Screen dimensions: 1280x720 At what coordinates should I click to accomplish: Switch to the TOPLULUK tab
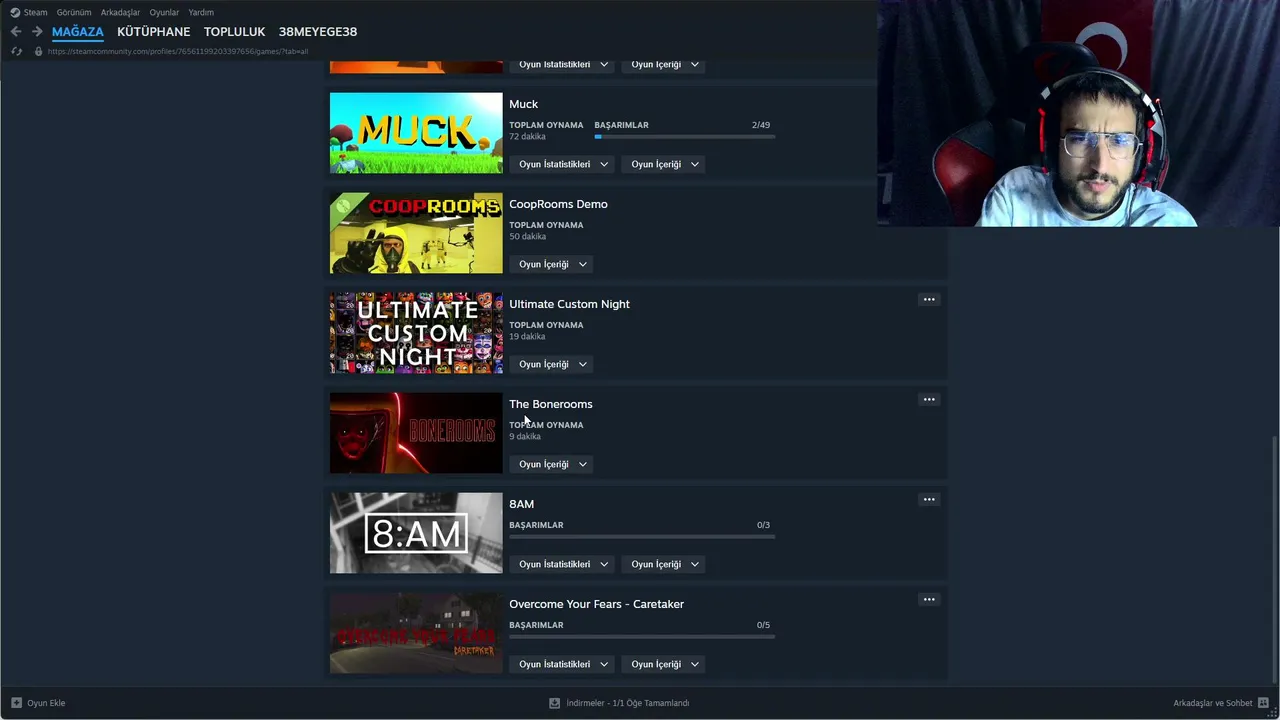coord(234,32)
